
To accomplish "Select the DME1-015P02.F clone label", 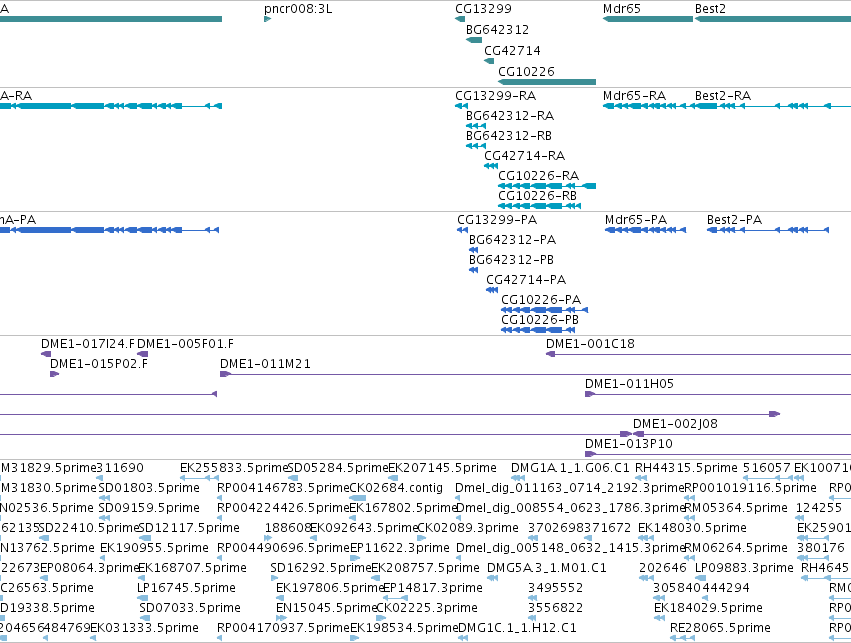I will click(x=99, y=365).
